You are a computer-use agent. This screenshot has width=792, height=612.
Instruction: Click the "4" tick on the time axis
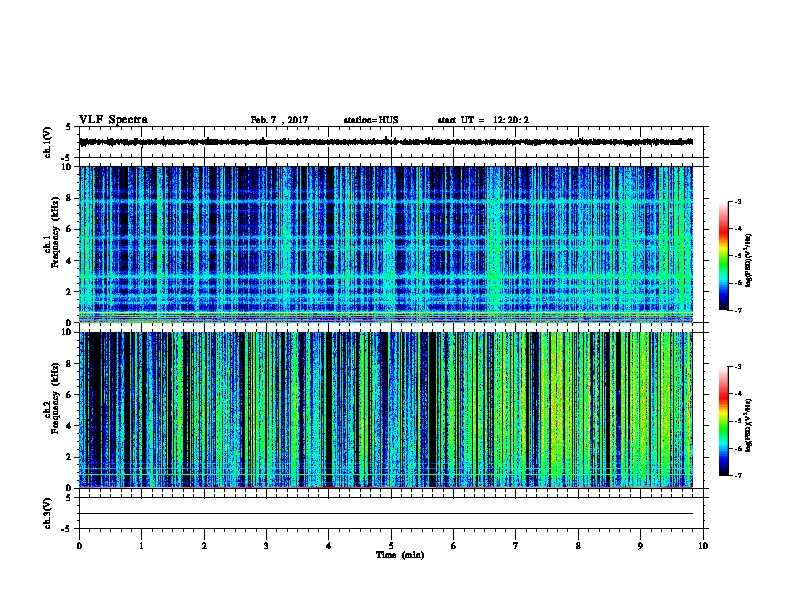(329, 546)
